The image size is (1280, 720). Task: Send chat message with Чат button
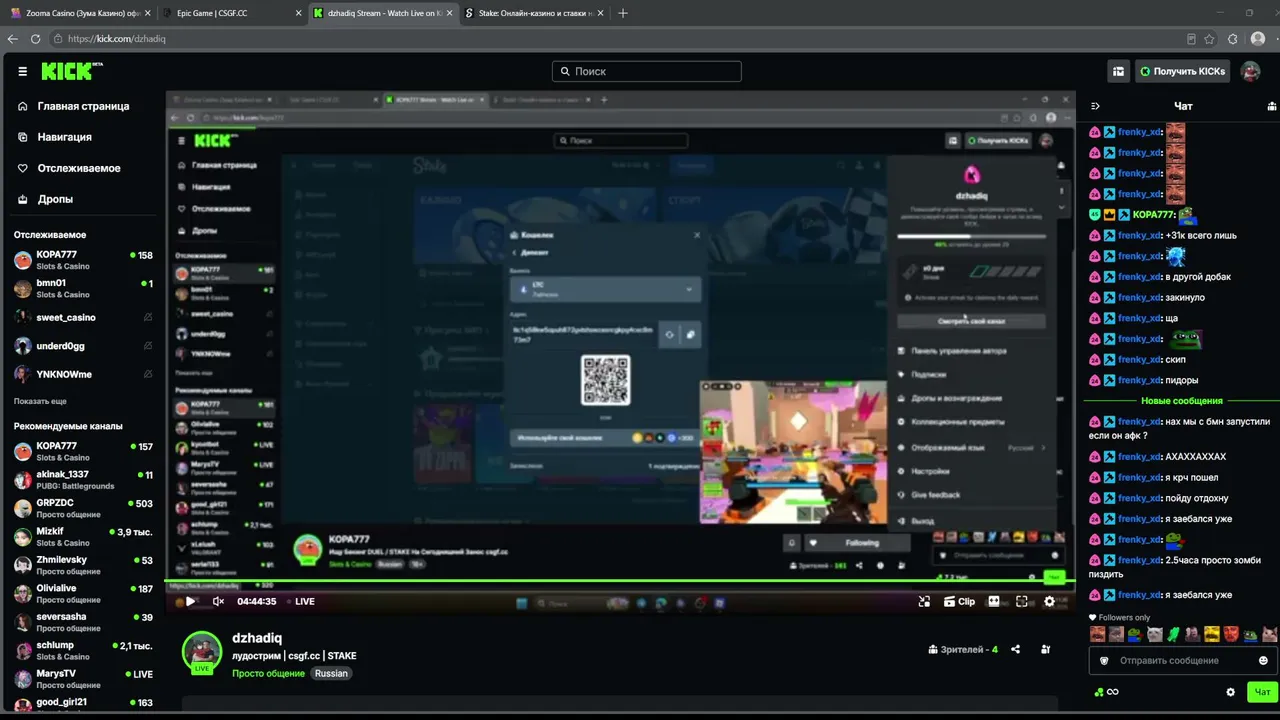point(1262,691)
